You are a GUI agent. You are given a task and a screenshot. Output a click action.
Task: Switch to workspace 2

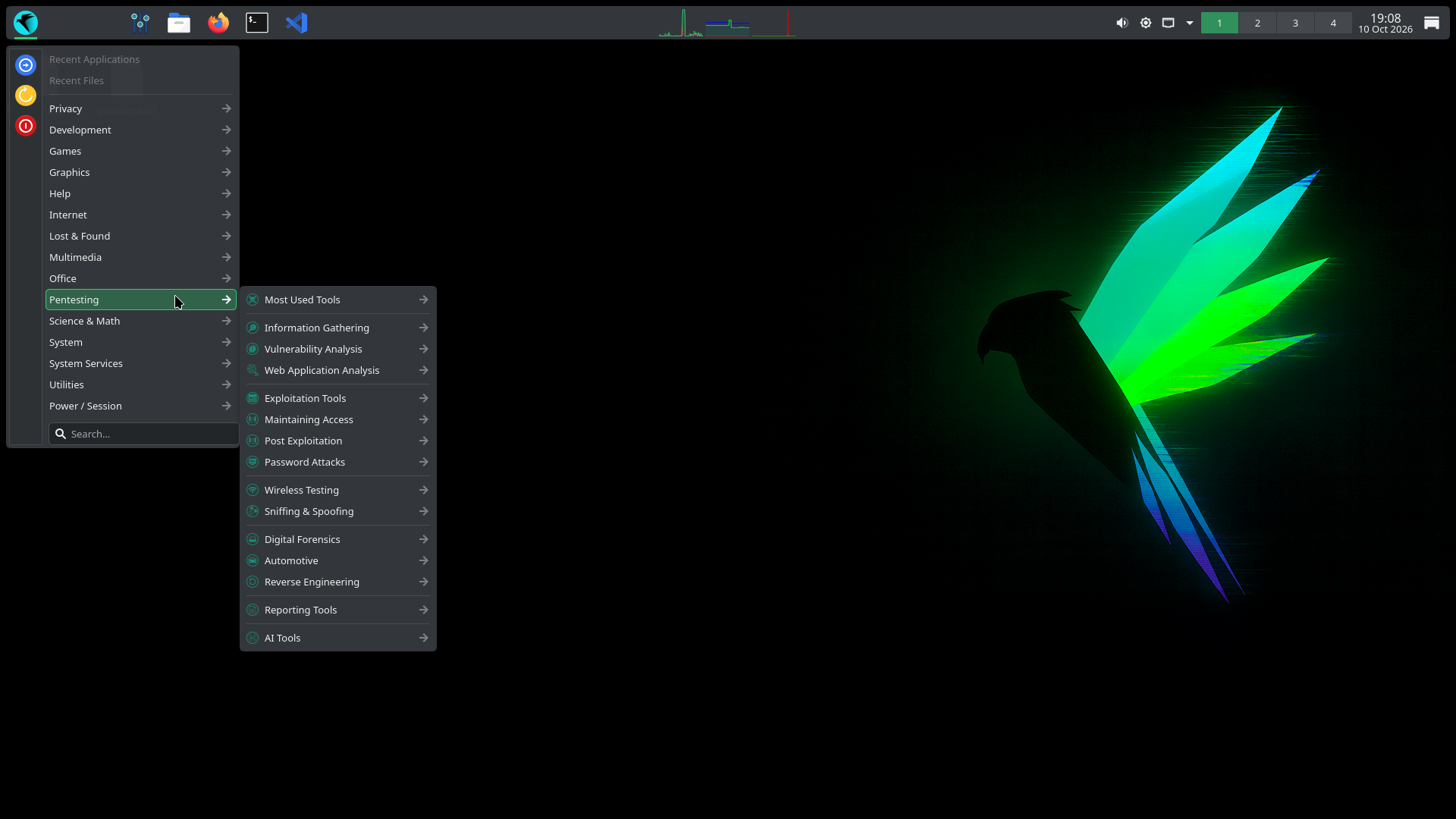pos(1257,23)
